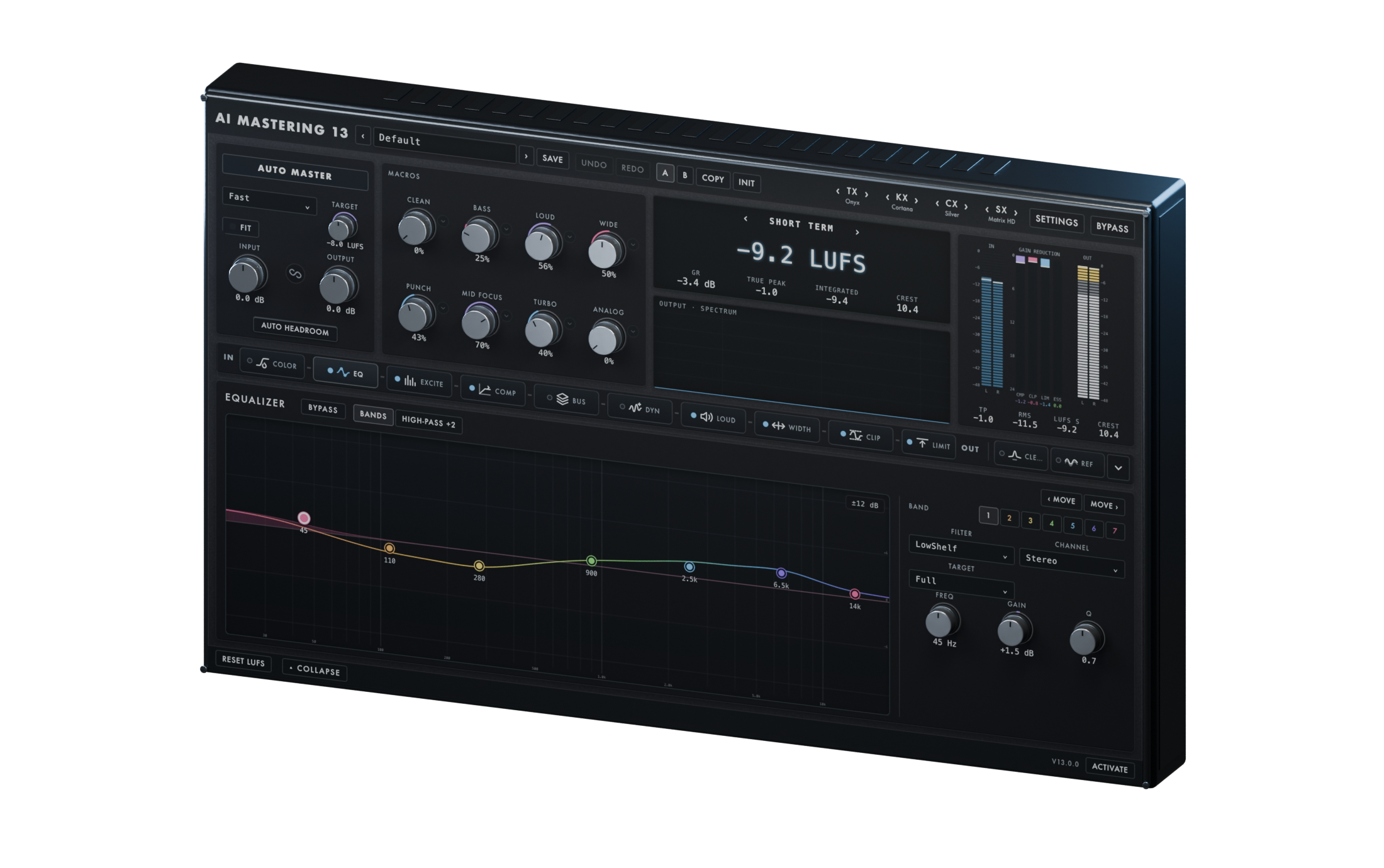Viewport: 1384px width, 868px height.
Task: Switch to state B
Action: [685, 175]
